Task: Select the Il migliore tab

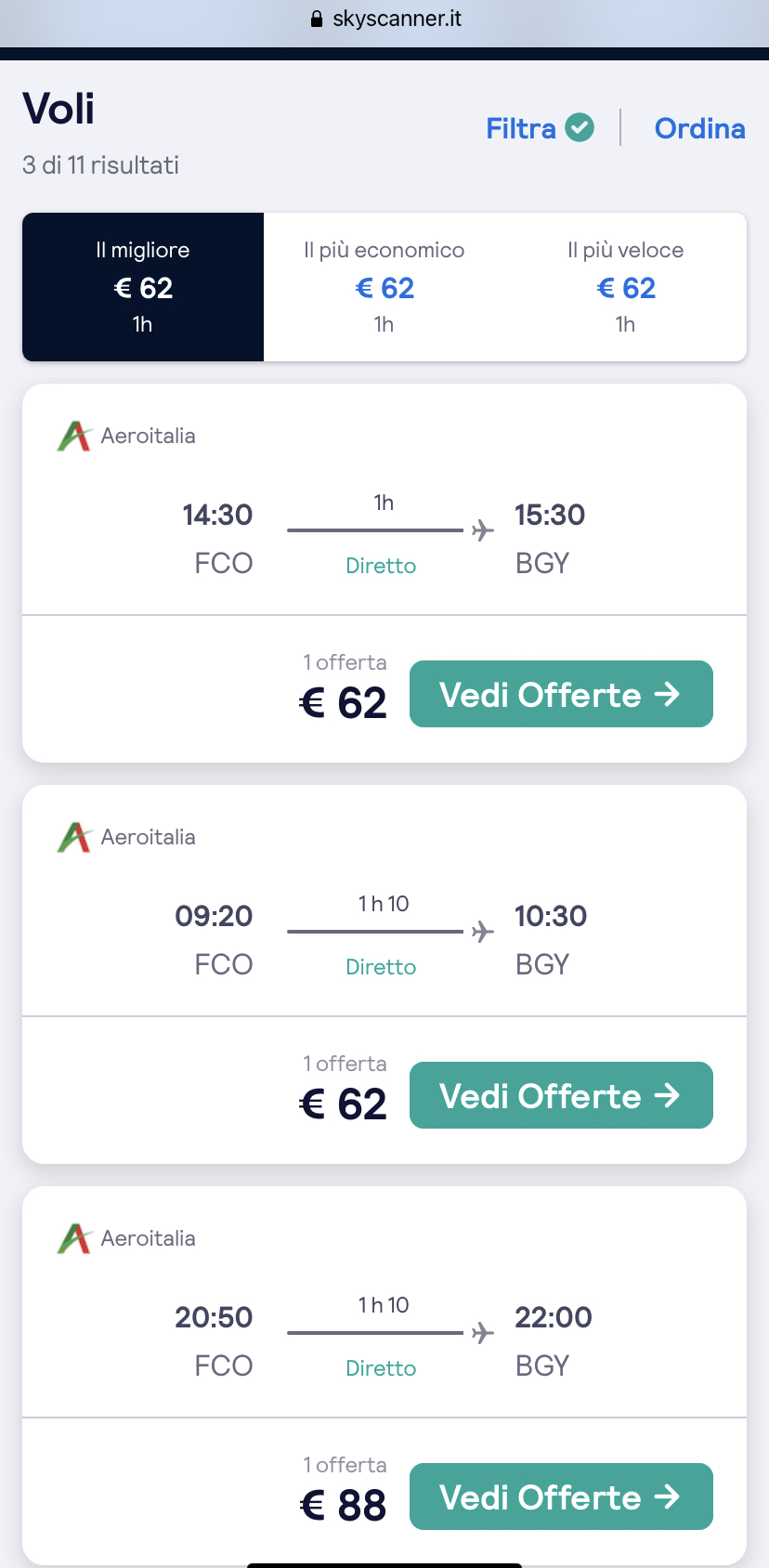Action: pos(143,287)
